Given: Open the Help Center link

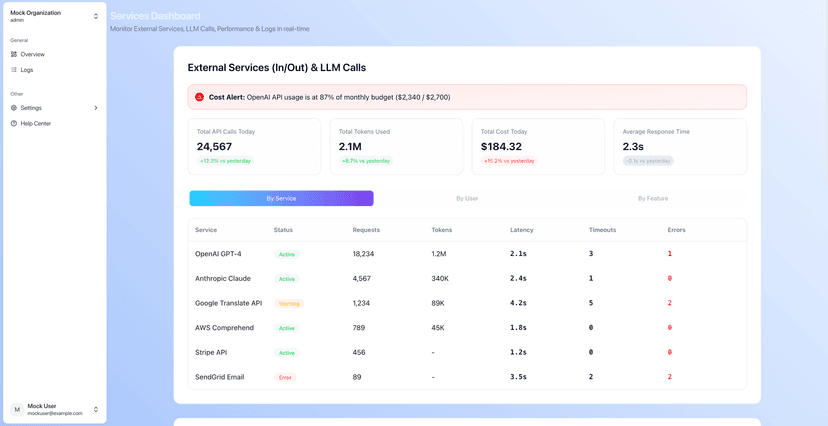Looking at the screenshot, I should tap(36, 124).
